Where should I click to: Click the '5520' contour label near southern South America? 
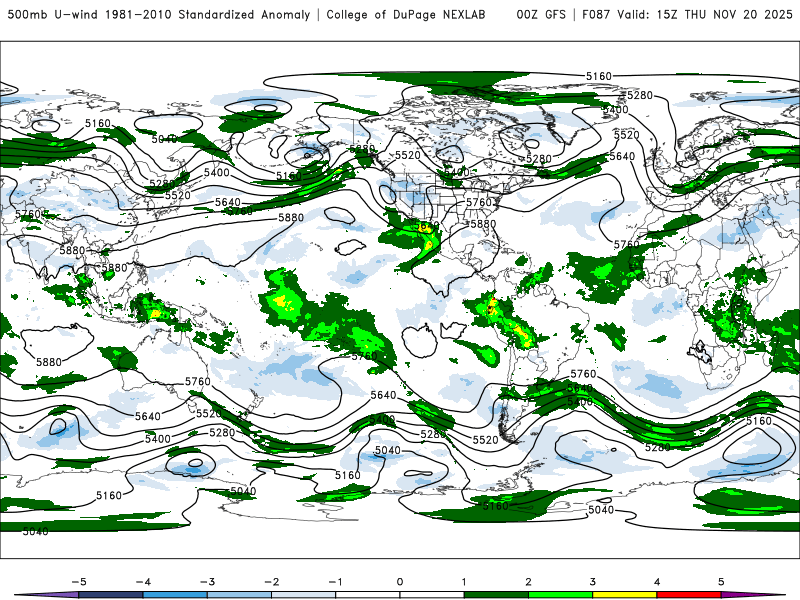coord(485,440)
